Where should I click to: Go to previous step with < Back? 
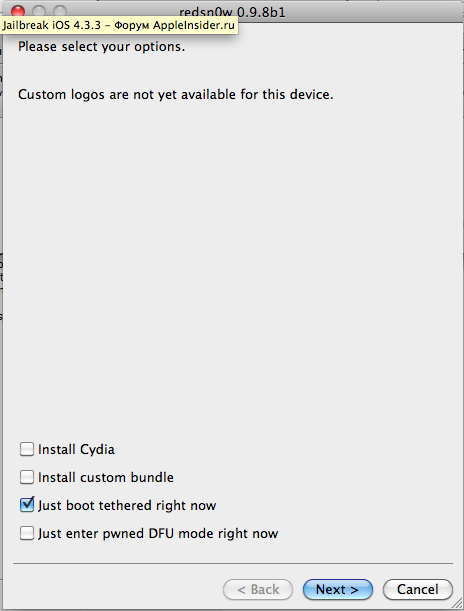coord(258,590)
